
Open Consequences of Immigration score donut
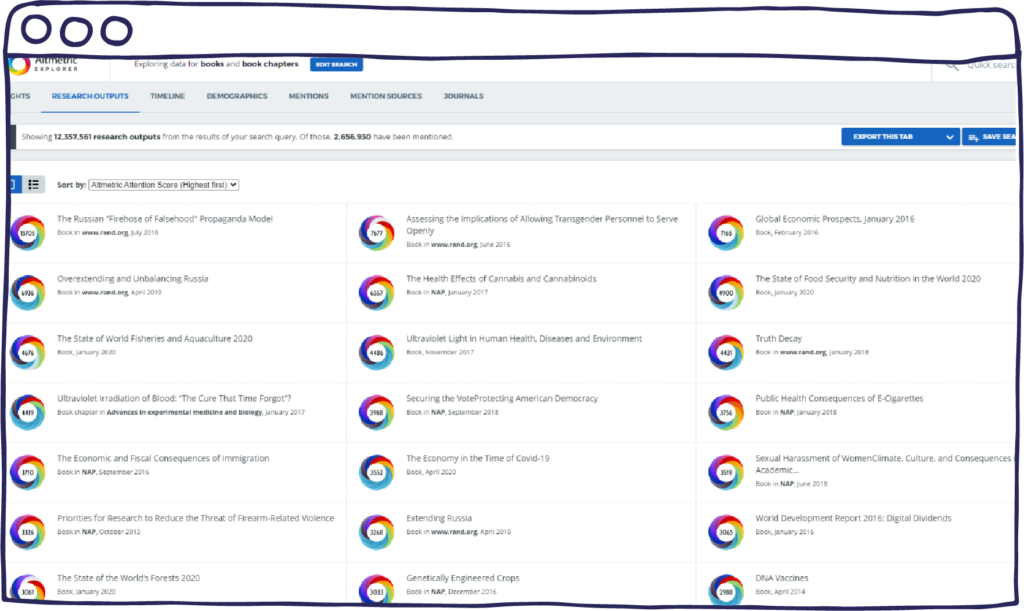pos(27,472)
